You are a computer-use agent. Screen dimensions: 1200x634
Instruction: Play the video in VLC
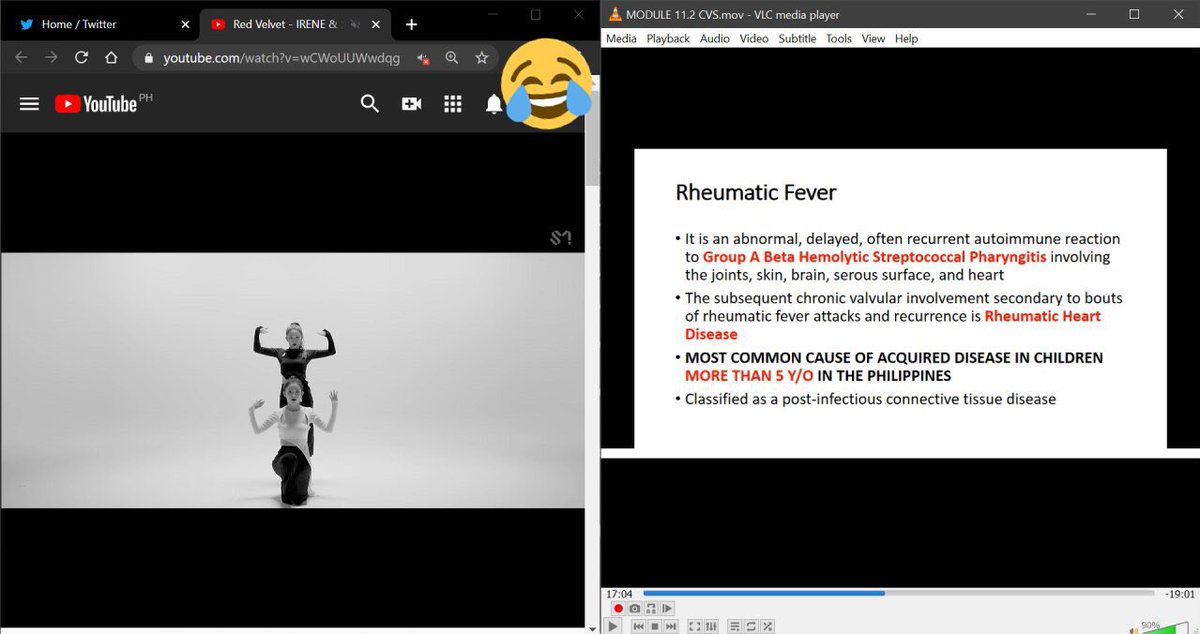613,626
